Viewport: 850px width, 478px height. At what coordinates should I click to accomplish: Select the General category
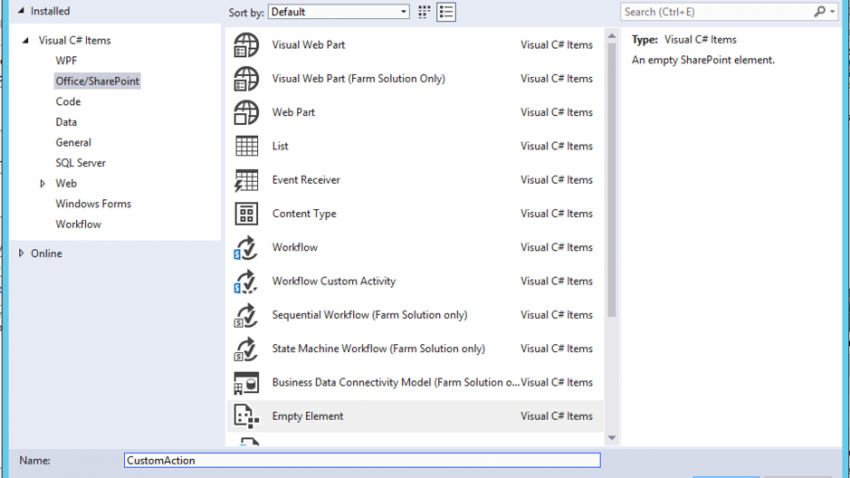point(73,143)
